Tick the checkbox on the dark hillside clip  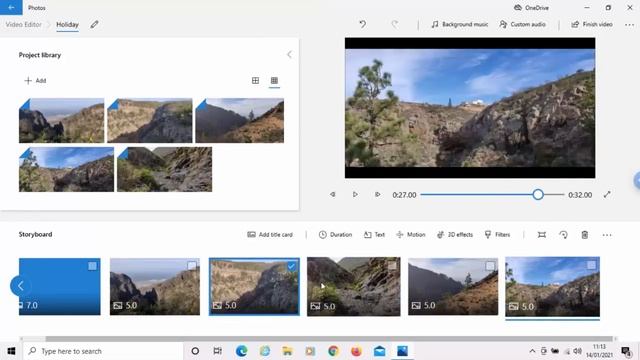pyautogui.click(x=490, y=266)
